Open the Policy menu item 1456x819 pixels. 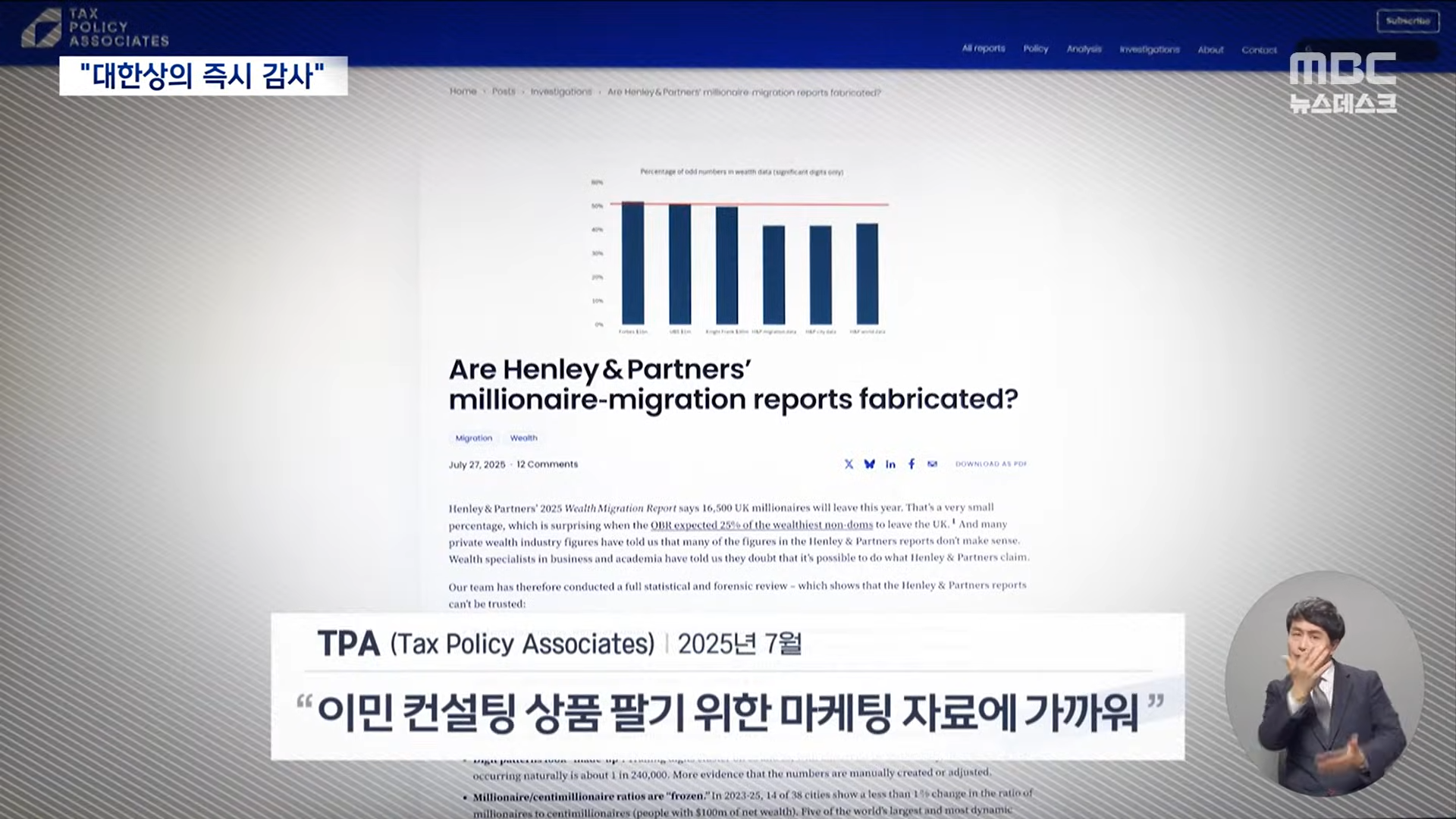tap(1035, 49)
